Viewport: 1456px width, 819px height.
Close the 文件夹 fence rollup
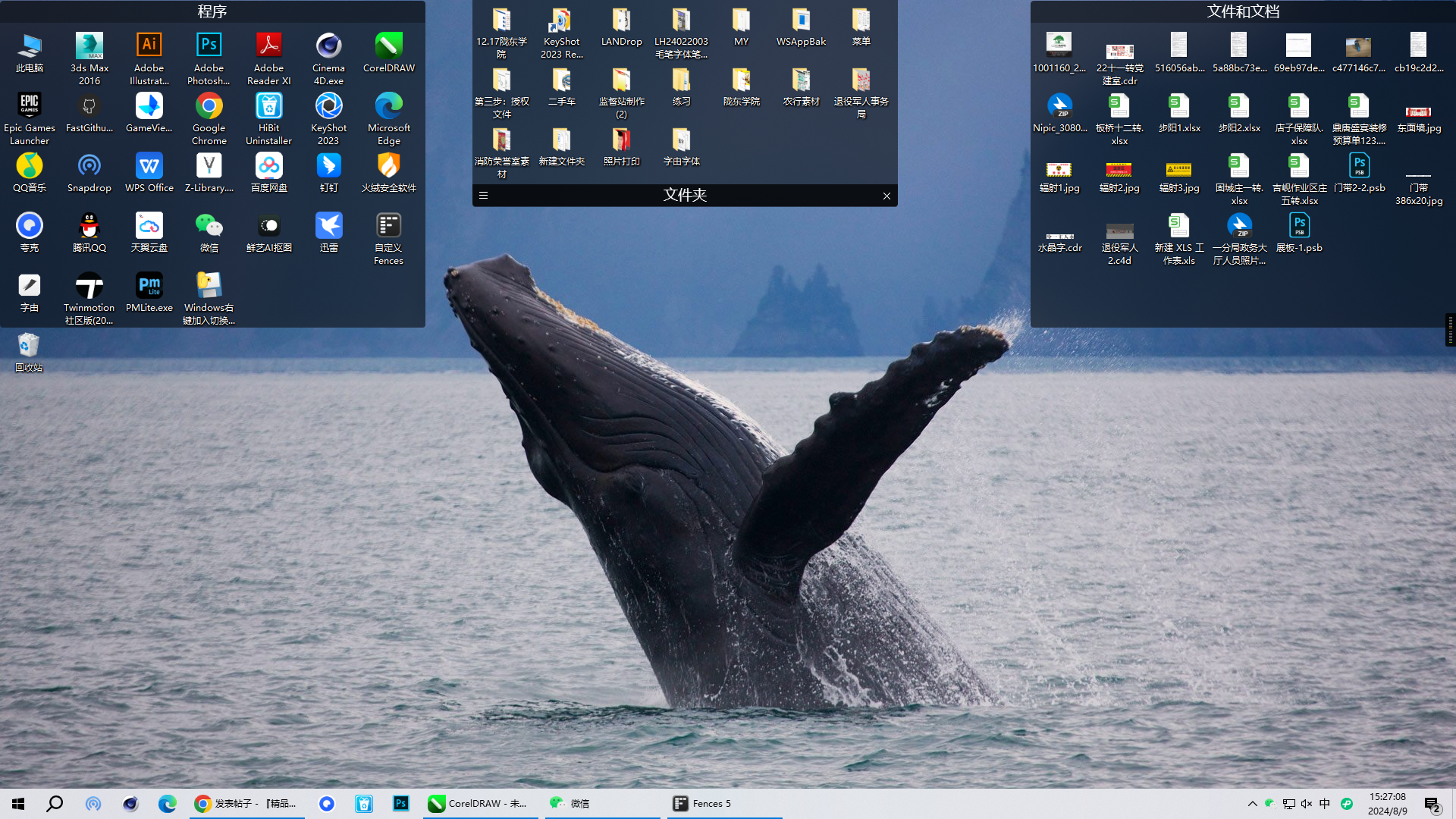coord(886,196)
